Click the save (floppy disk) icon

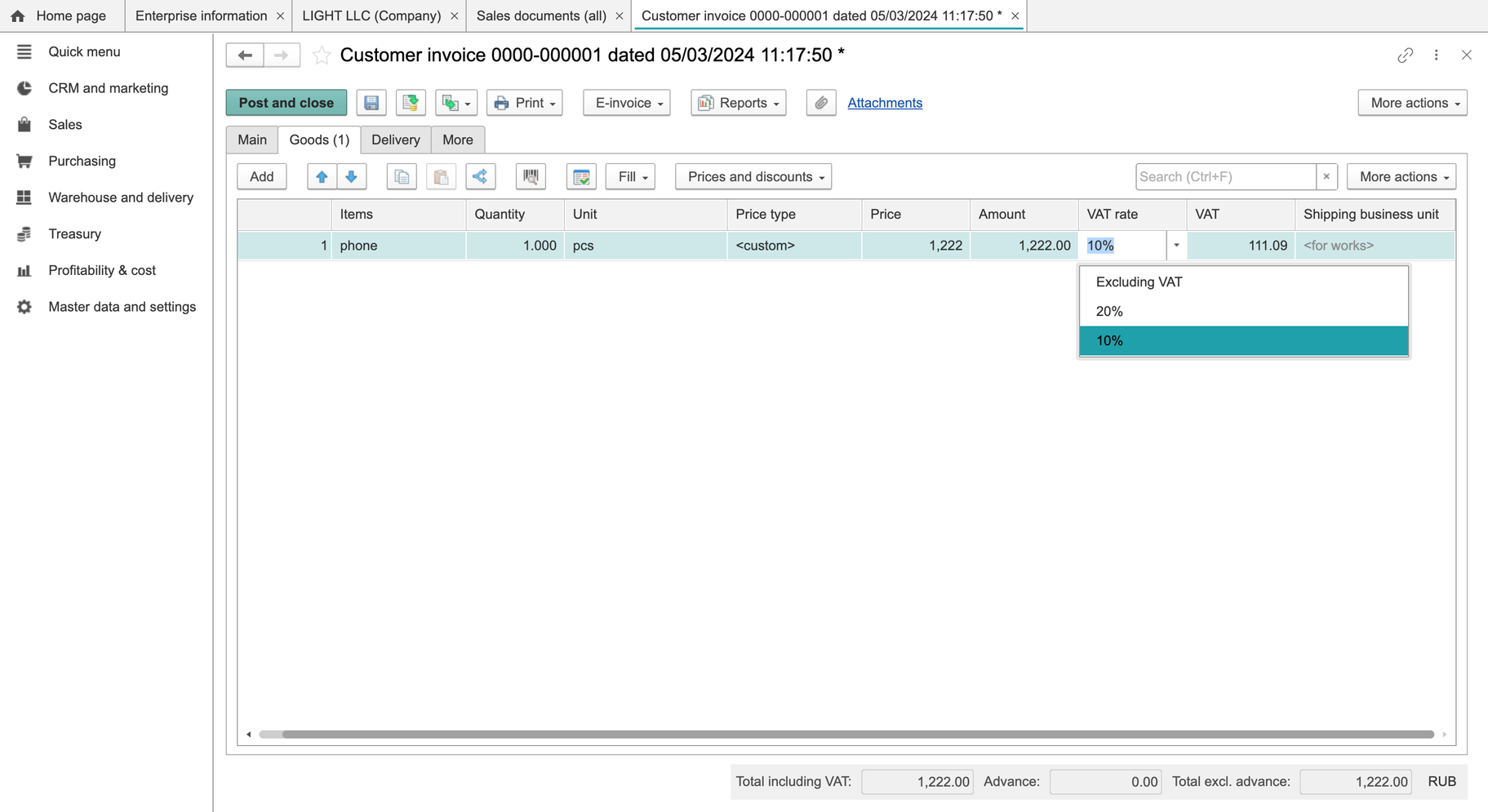371,103
